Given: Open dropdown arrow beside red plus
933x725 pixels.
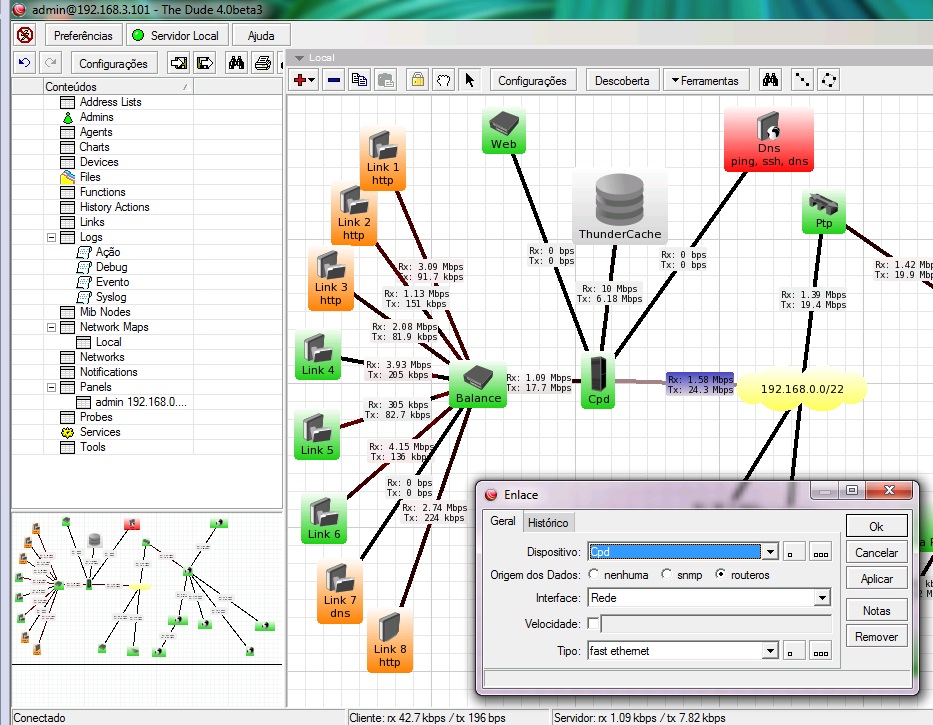Looking at the screenshot, I should coord(312,80).
